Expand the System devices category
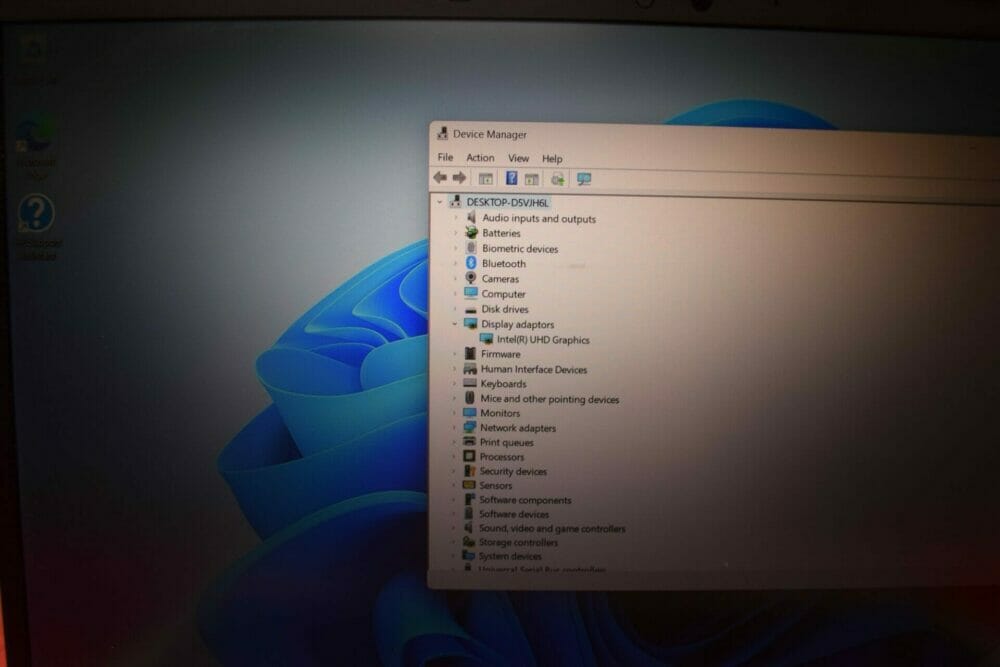This screenshot has width=1000, height=667. [x=453, y=556]
